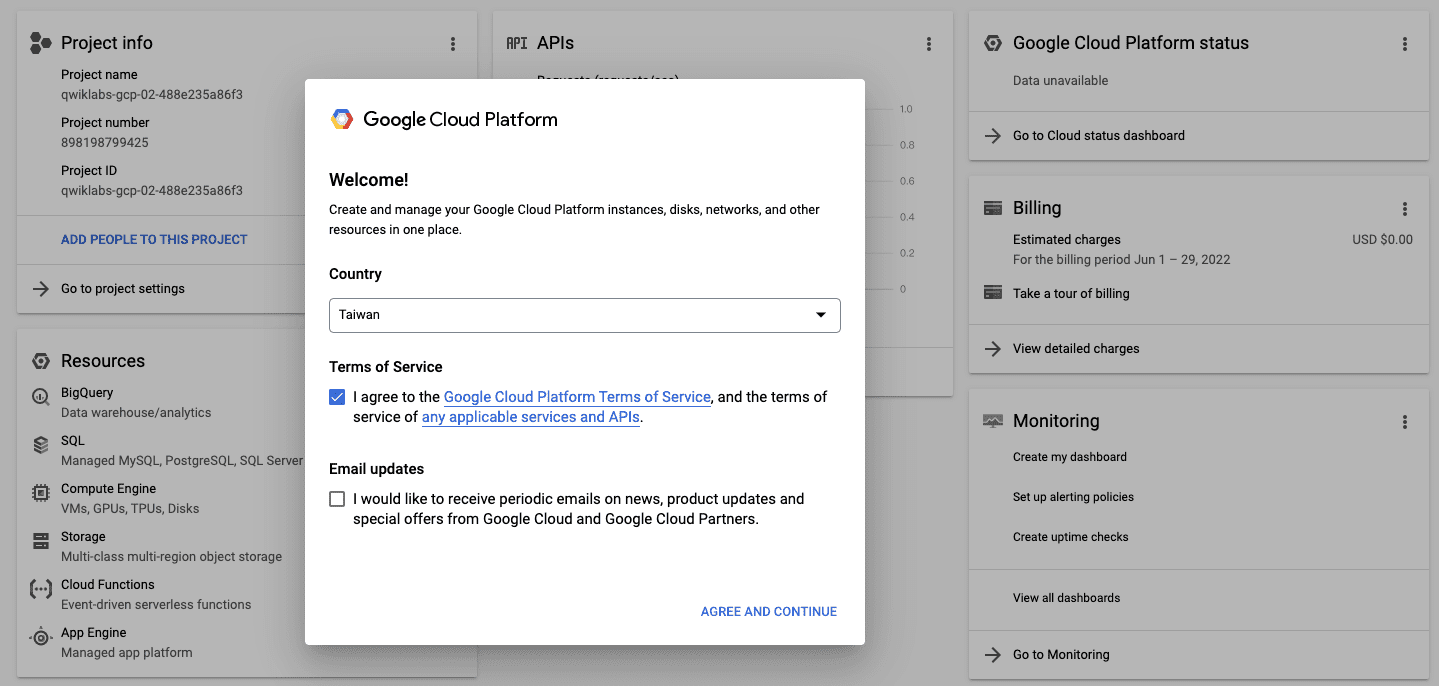
Task: Click Agree and Continue button
Action: coord(768,612)
